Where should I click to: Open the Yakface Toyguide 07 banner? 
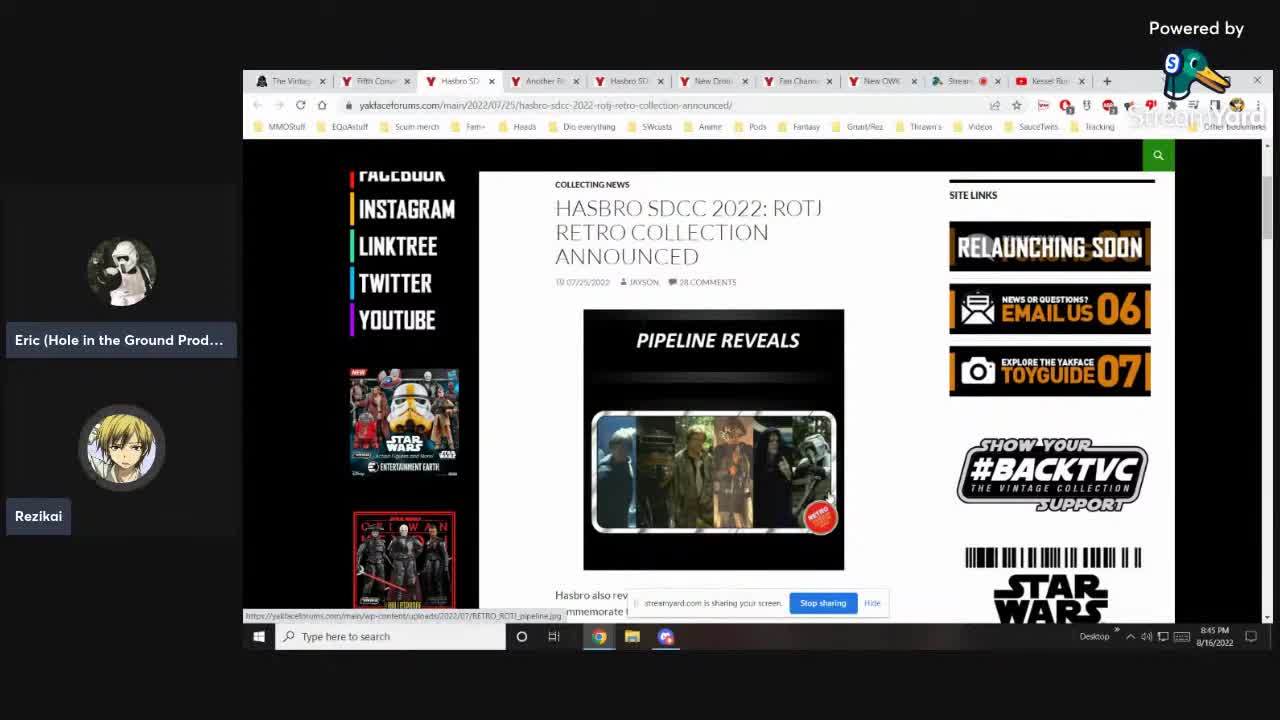[1050, 371]
